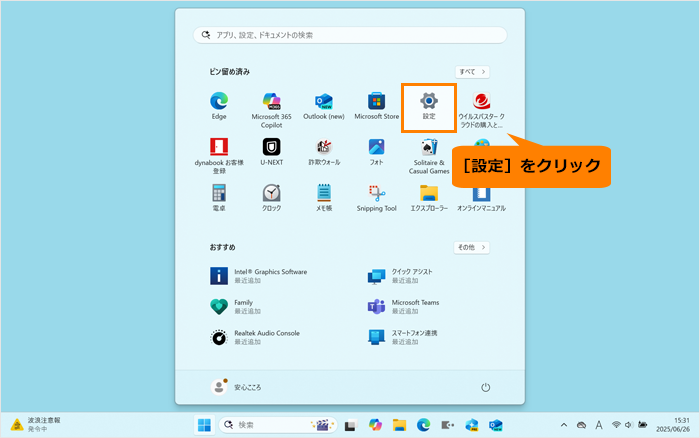This screenshot has width=700, height=438.
Task: Launch Snipping Tool
Action: (376, 198)
